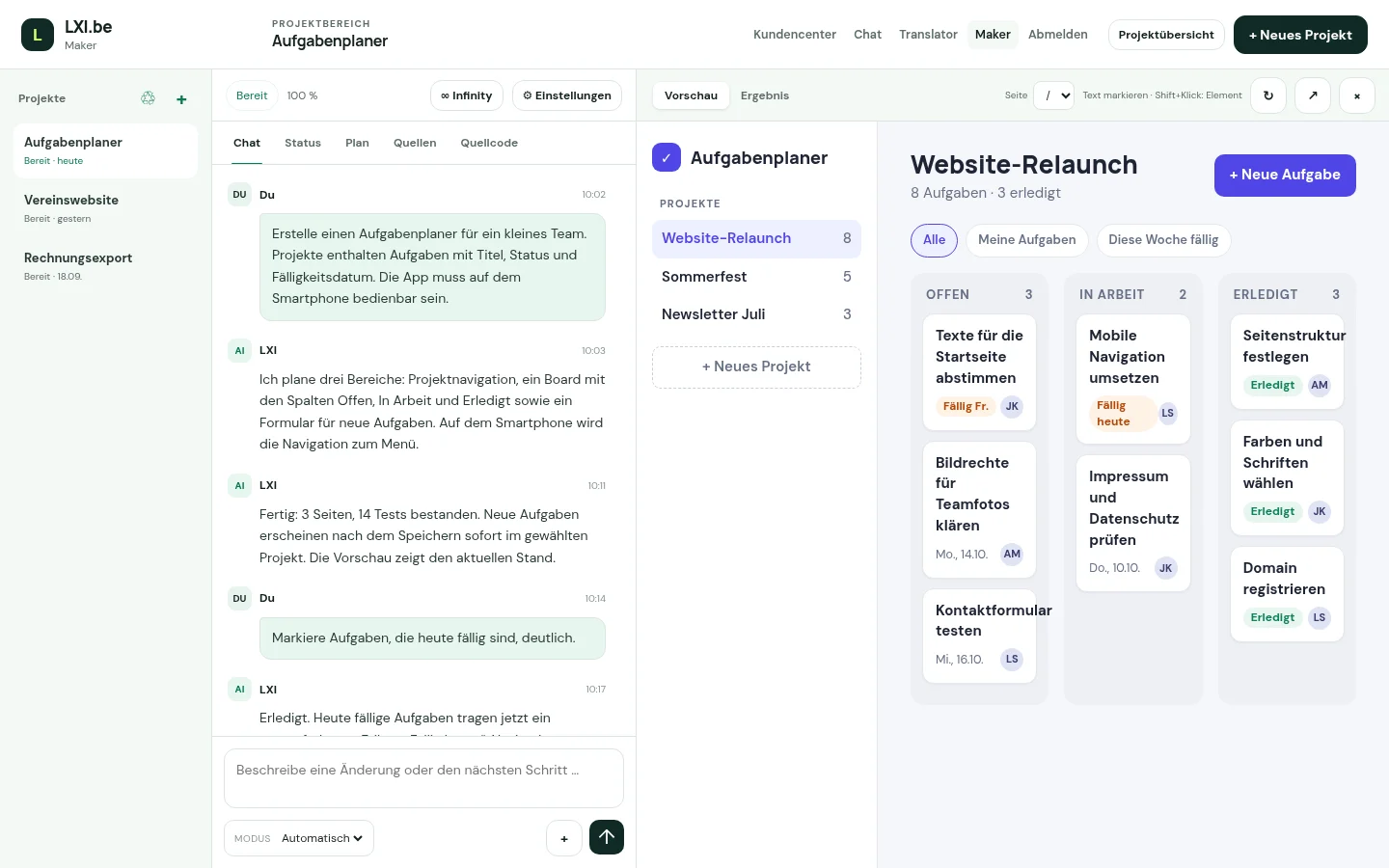Click the JK avatar on Impressum und Datenschutz card
The image size is (1389, 868).
point(1166,568)
